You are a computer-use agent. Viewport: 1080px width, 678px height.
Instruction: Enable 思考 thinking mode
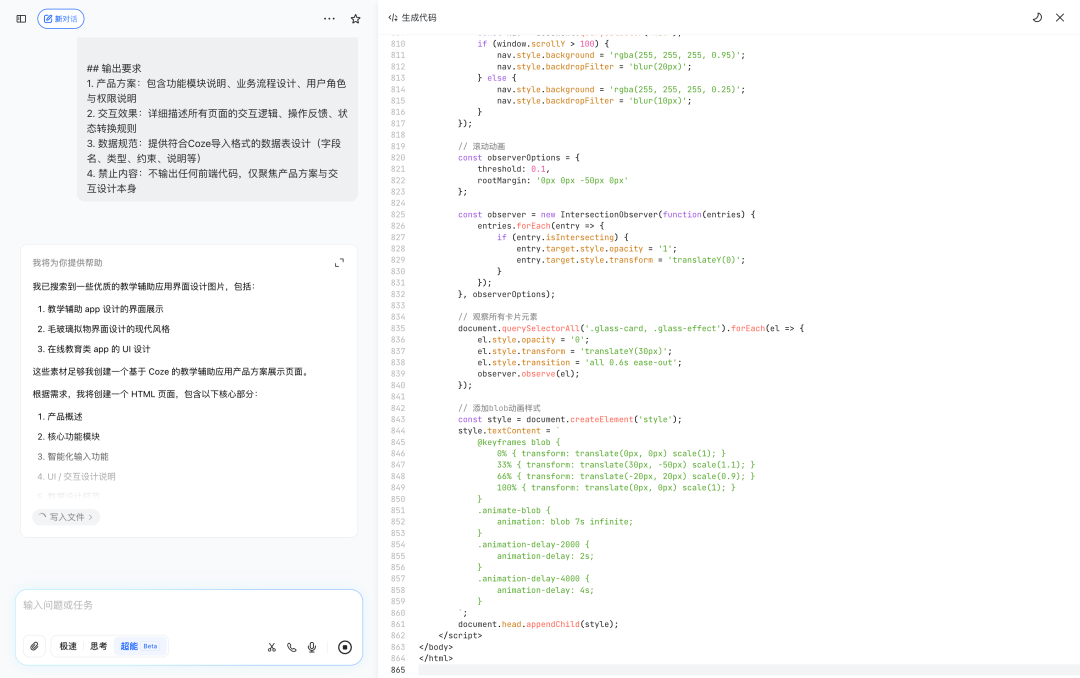pos(97,646)
